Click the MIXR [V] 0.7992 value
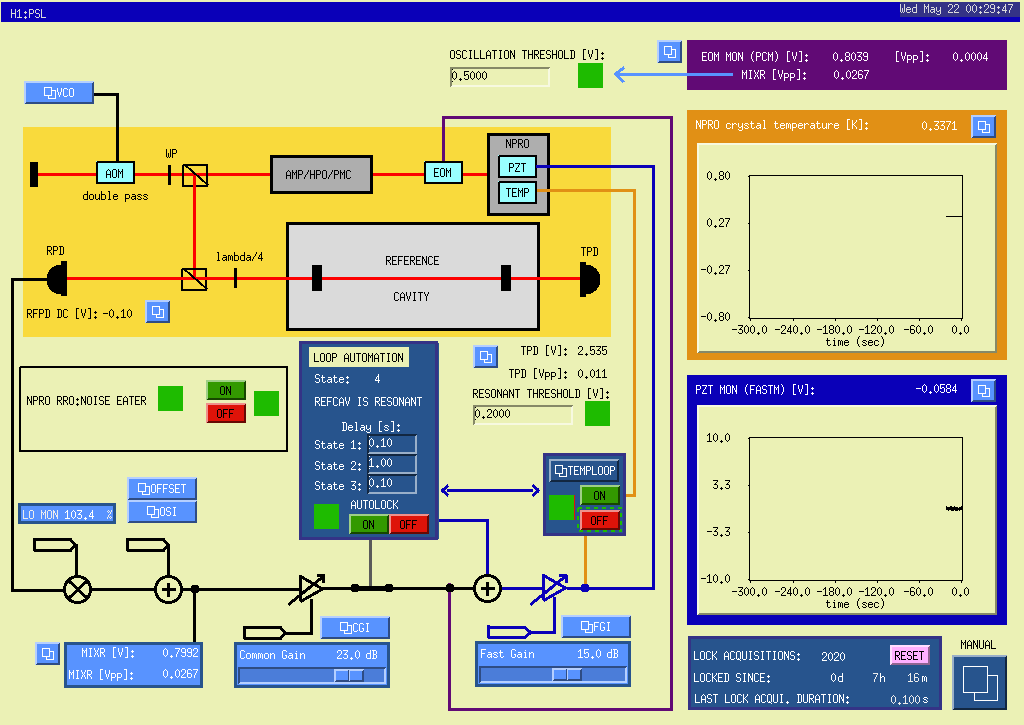This screenshot has height=725, width=1024. [180, 653]
